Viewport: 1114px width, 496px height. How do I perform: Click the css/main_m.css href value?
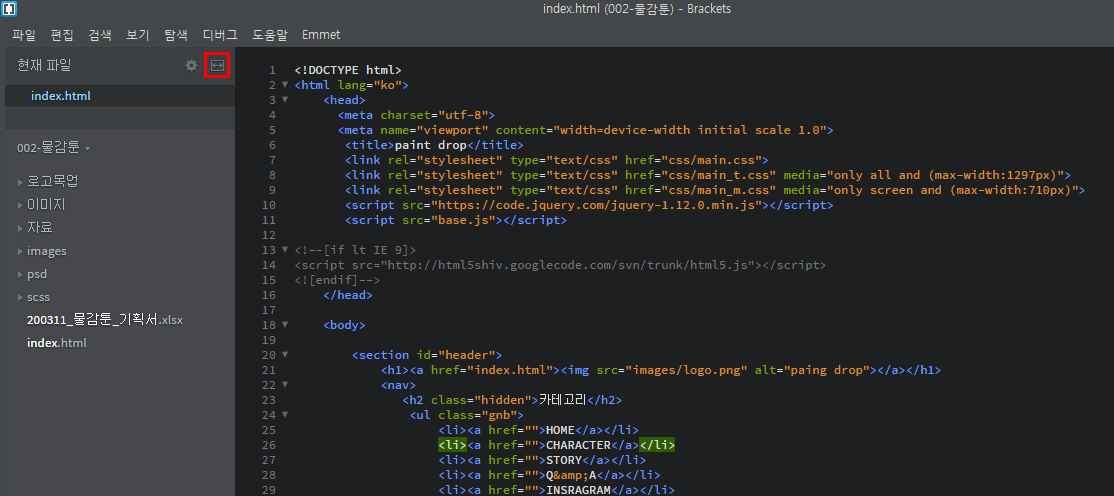click(718, 190)
